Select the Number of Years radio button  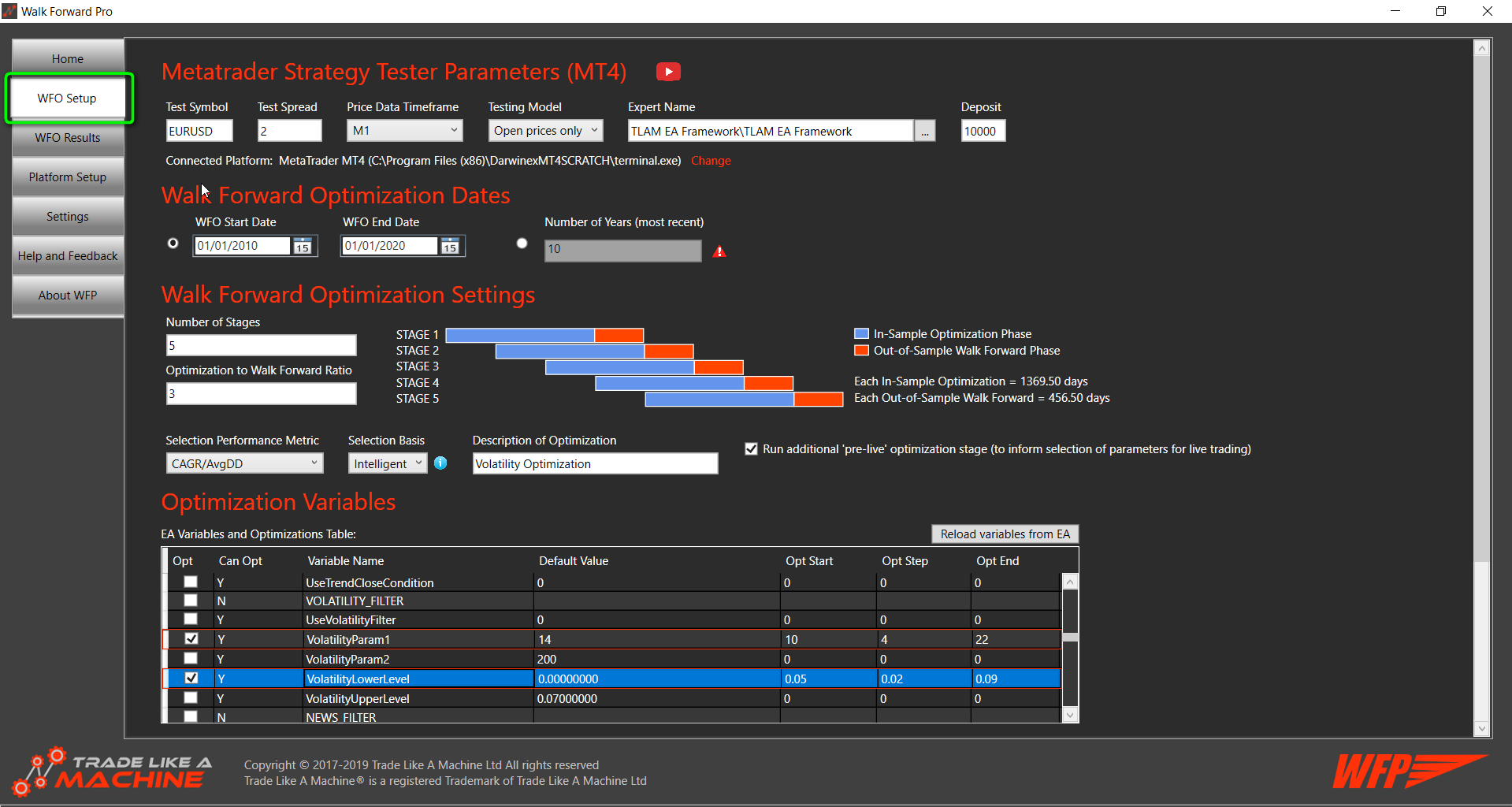coord(522,244)
